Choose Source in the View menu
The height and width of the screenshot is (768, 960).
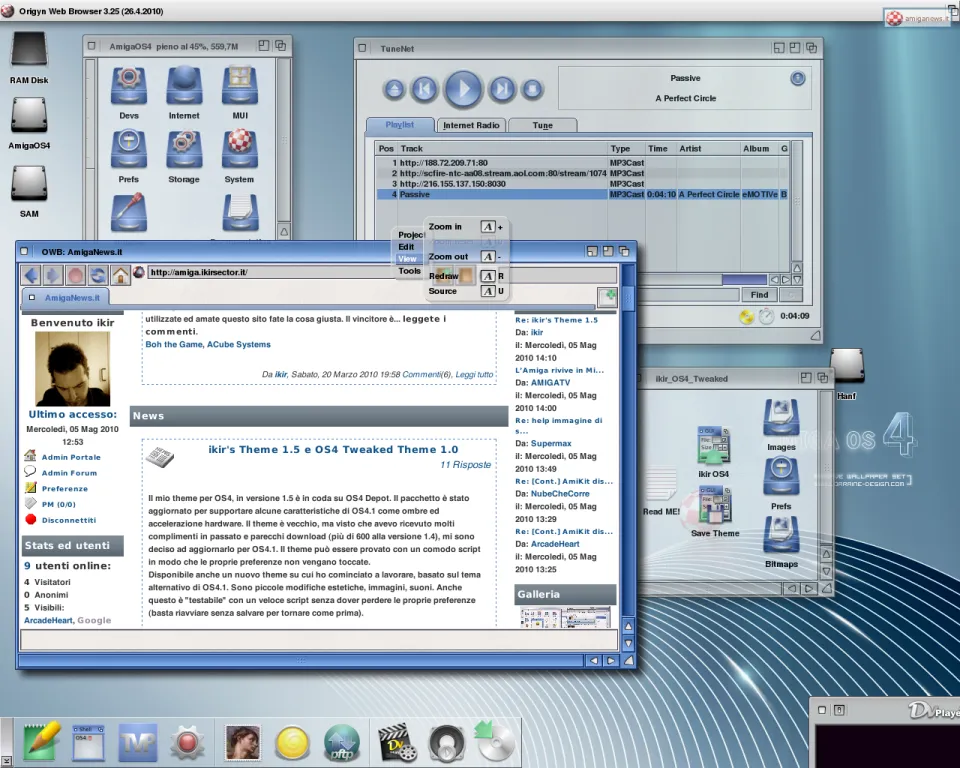pyautogui.click(x=443, y=291)
